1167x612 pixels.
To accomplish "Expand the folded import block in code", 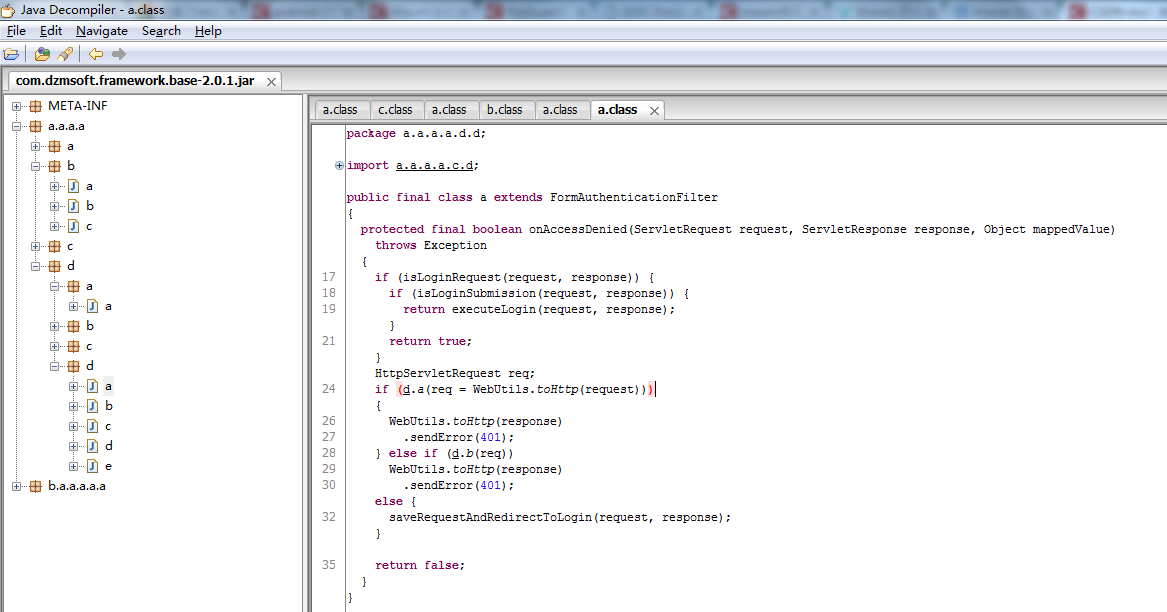I will click(x=339, y=166).
